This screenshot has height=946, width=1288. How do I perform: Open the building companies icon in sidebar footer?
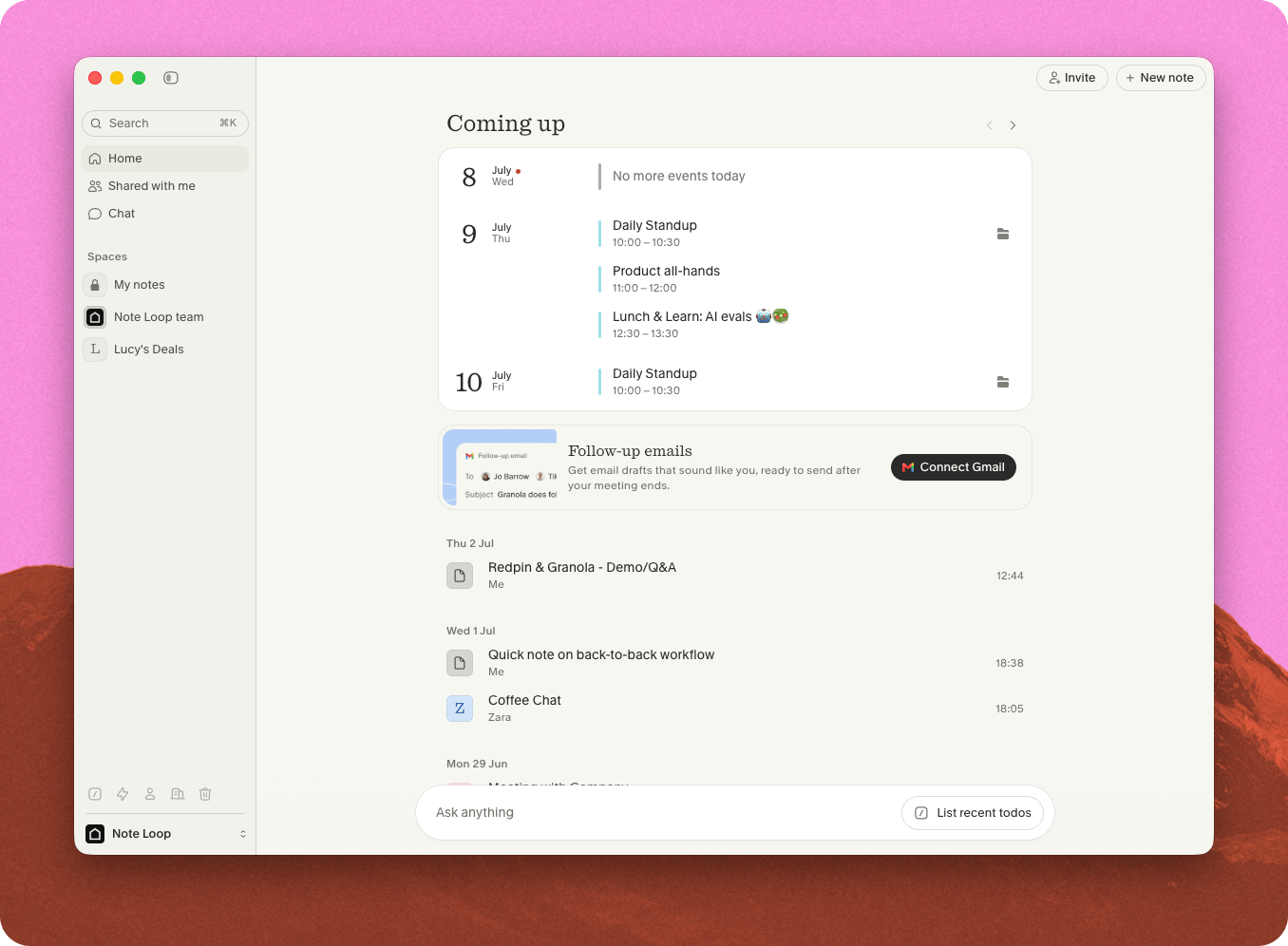point(178,794)
